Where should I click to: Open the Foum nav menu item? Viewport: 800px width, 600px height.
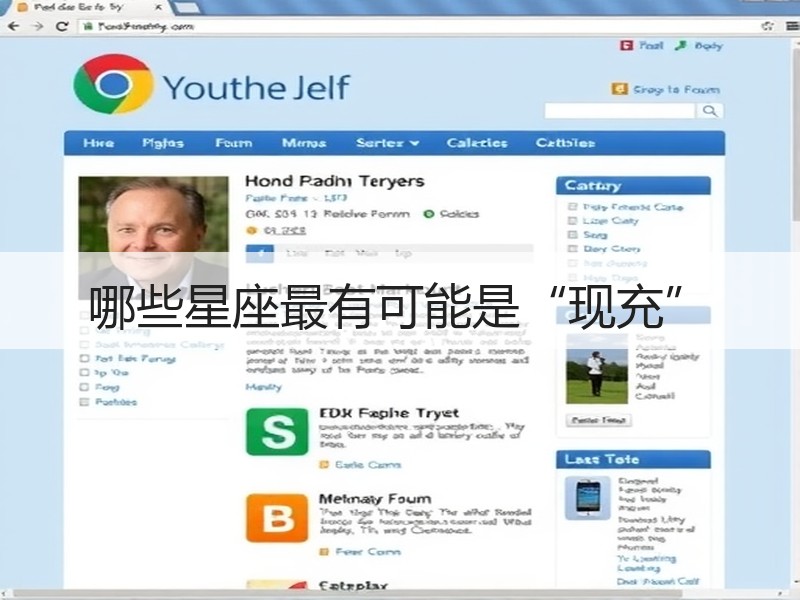pyautogui.click(x=234, y=143)
